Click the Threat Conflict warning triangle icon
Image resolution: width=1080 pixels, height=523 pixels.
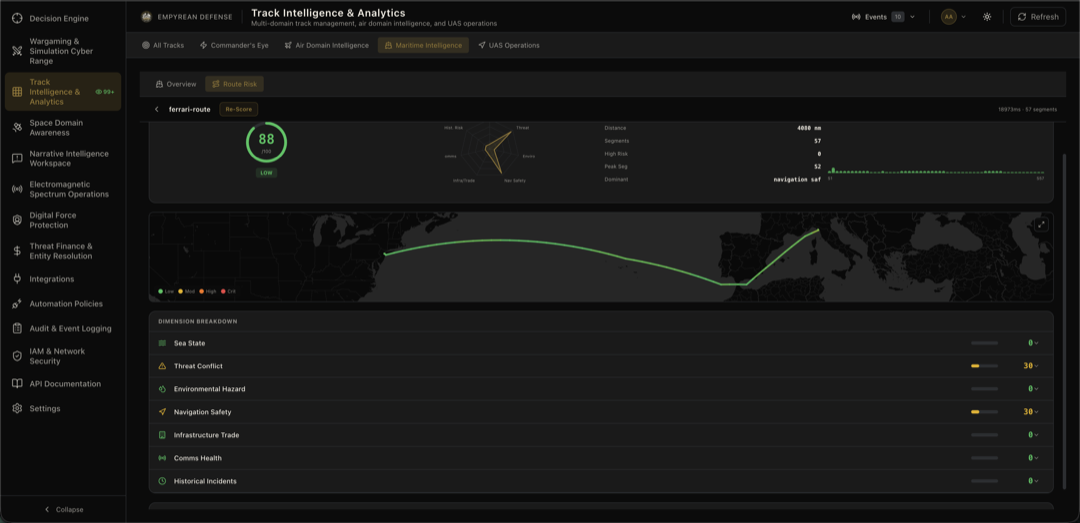coord(163,366)
